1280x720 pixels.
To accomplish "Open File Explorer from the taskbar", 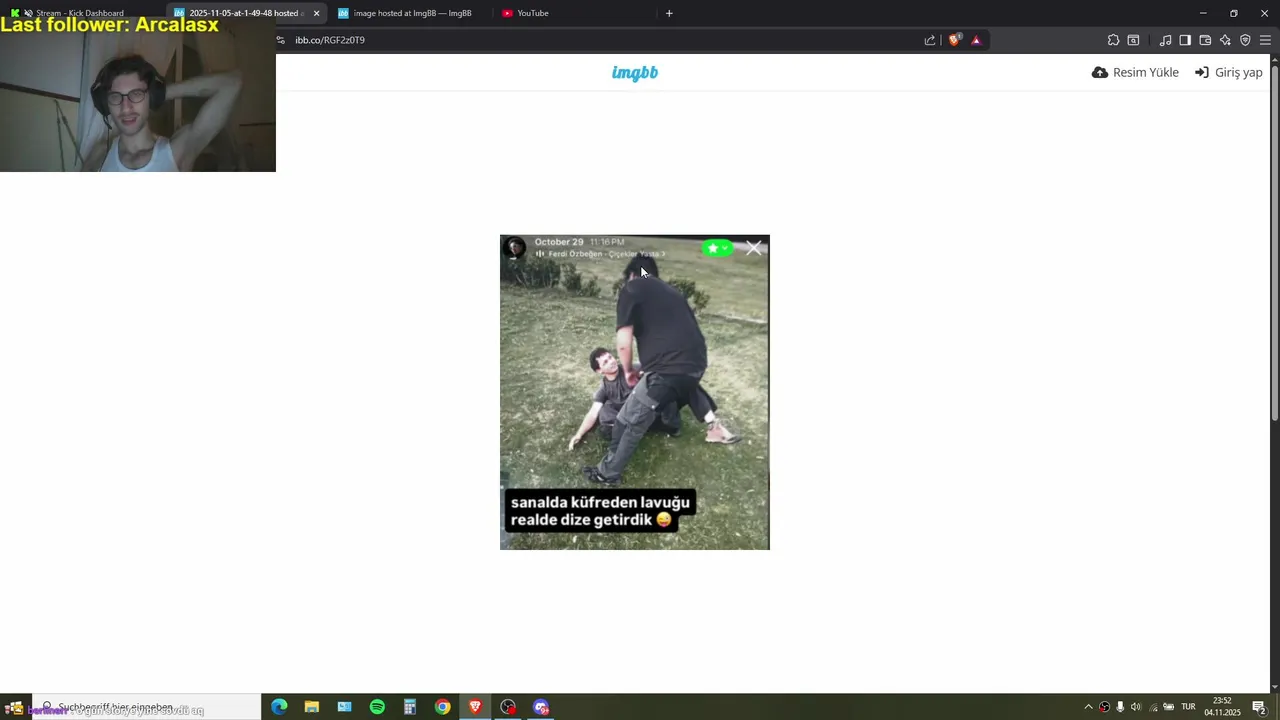I will (x=312, y=707).
